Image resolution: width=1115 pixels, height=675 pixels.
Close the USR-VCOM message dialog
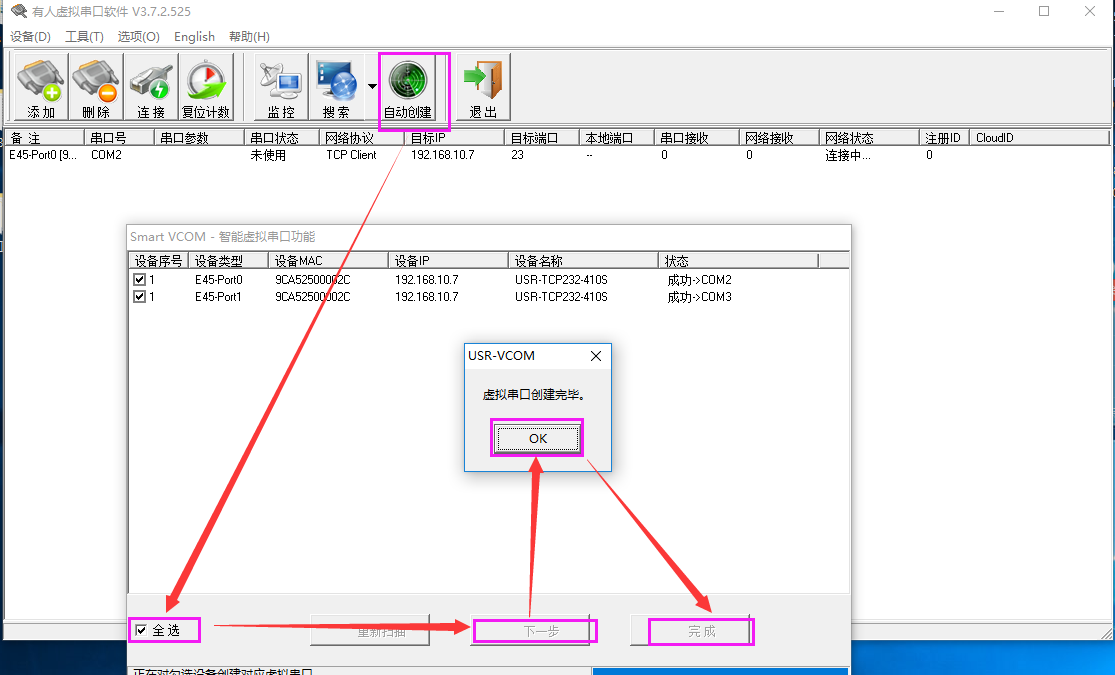coord(596,356)
